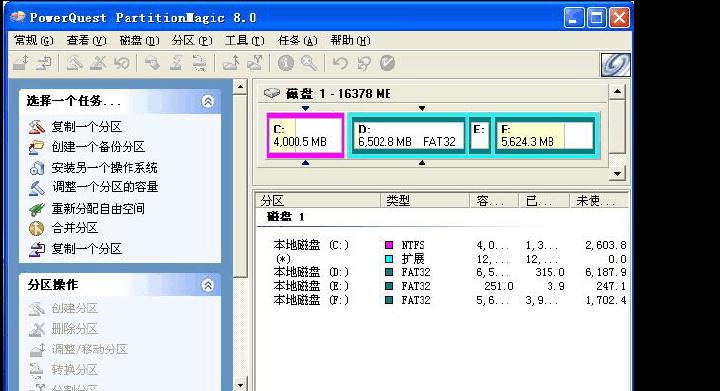
Task: Open the 工具(T) menu
Action: (x=244, y=40)
